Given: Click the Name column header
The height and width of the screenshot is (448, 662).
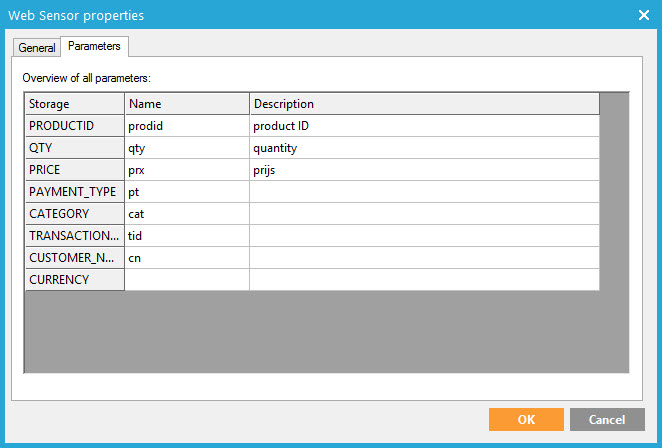Looking at the screenshot, I should [186, 104].
